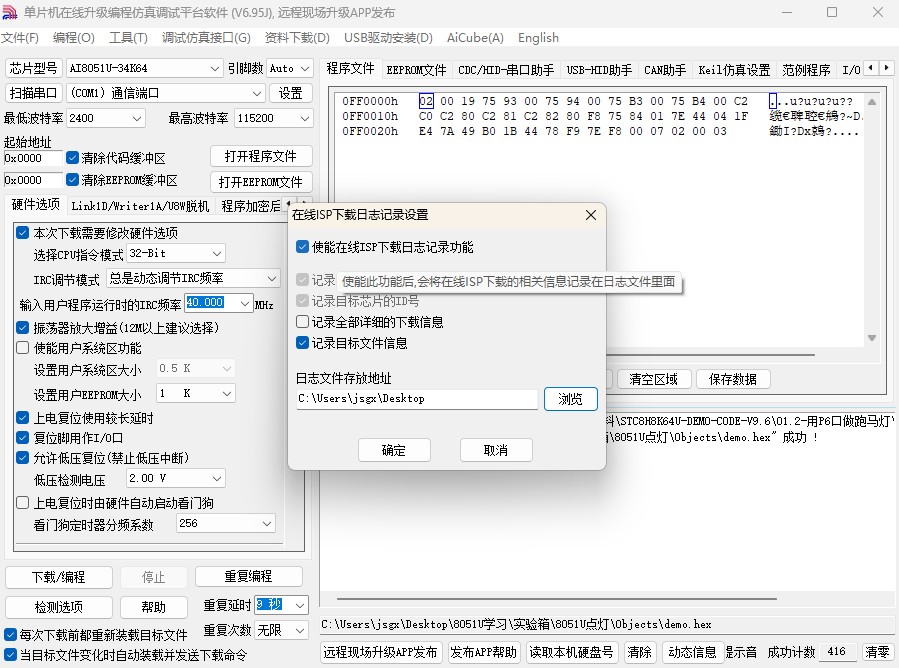
Task: Toggle 上电复位使用较长延时 checkbox
Action: tap(22, 418)
